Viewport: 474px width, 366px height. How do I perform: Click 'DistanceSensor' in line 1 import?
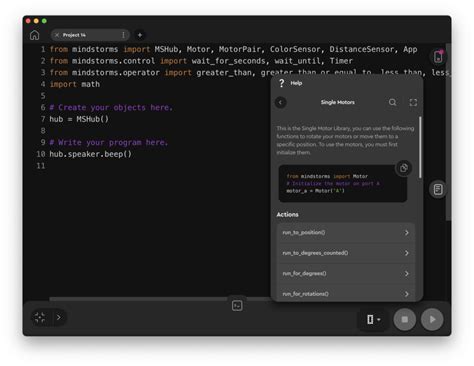361,49
